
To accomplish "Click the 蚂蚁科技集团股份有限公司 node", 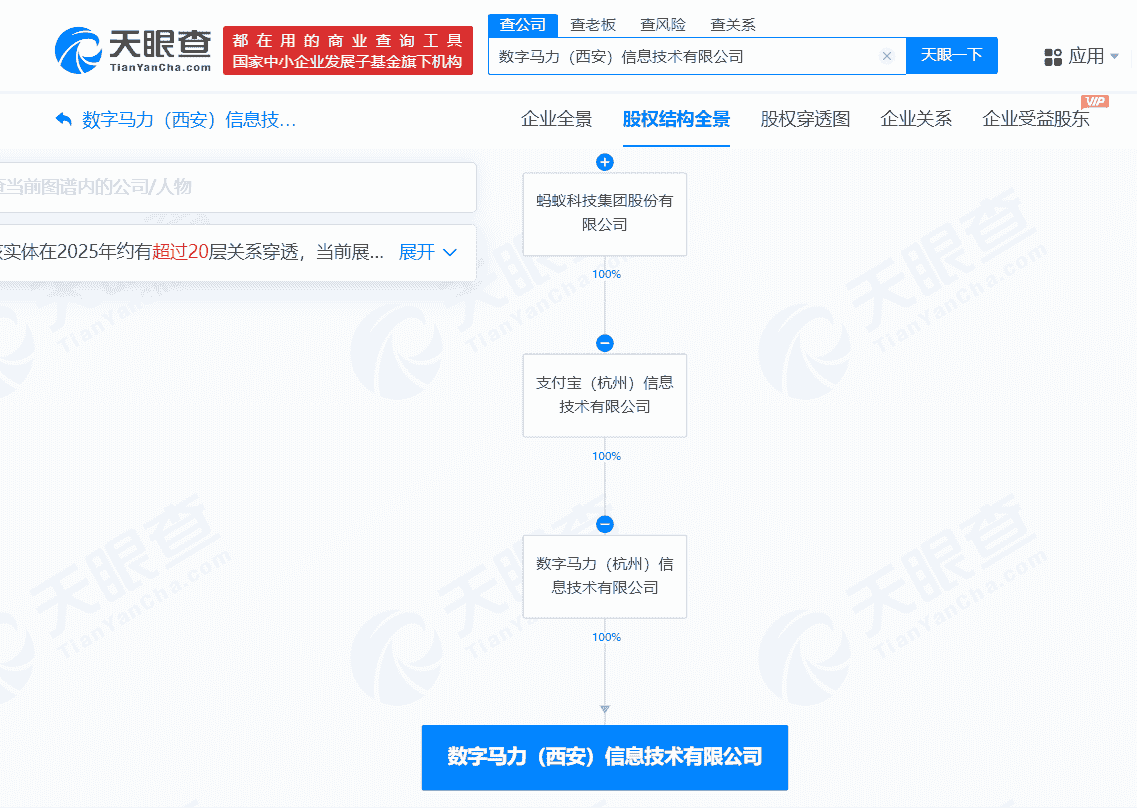I will (604, 213).
